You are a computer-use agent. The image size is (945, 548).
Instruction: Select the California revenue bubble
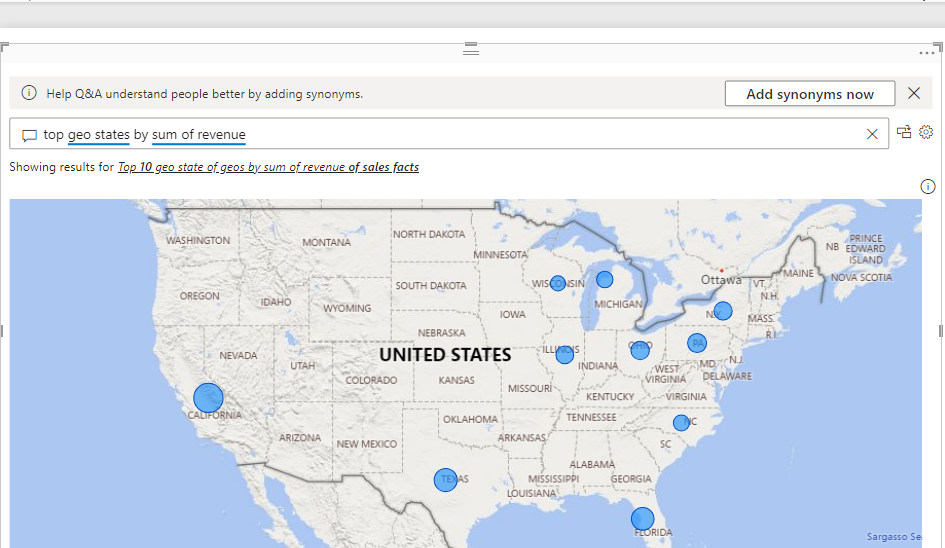(x=209, y=398)
